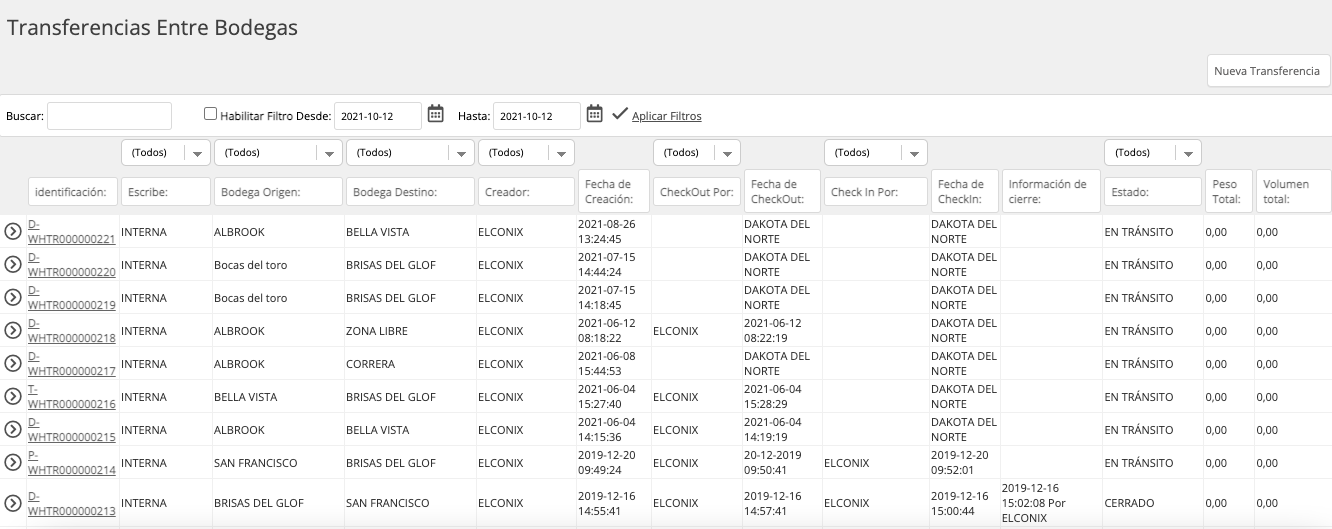Screen dimensions: 1332x529
Task: Select CORRERA destination cell
Action: coord(370,364)
